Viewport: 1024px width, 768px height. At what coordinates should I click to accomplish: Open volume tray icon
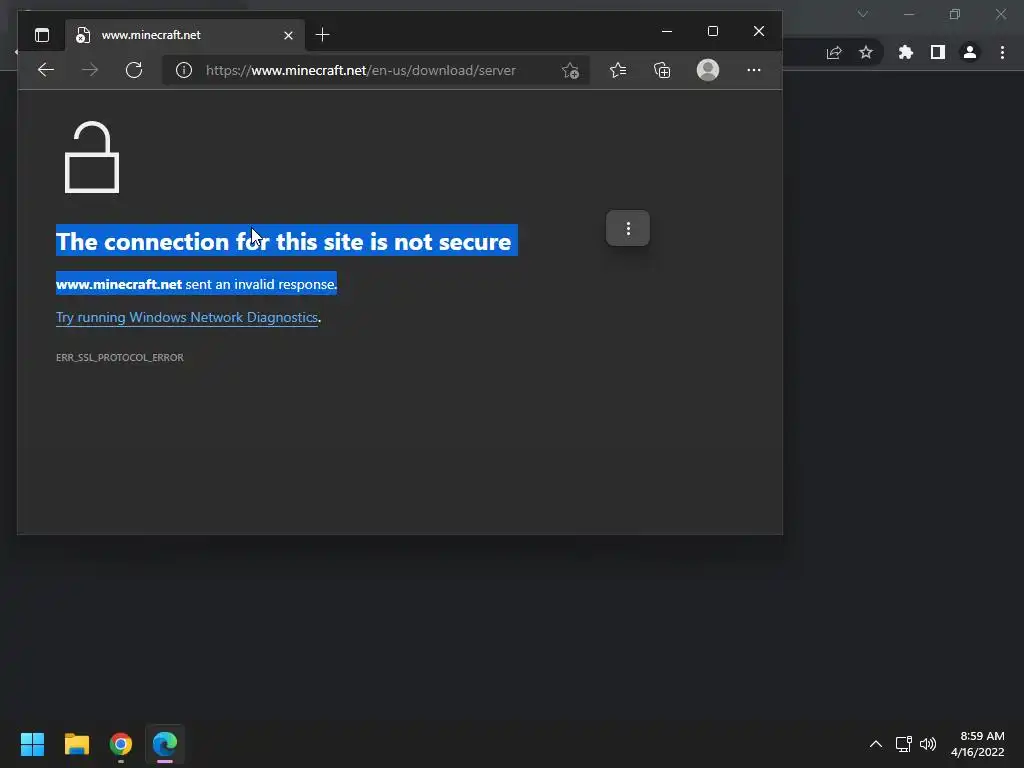[928, 744]
